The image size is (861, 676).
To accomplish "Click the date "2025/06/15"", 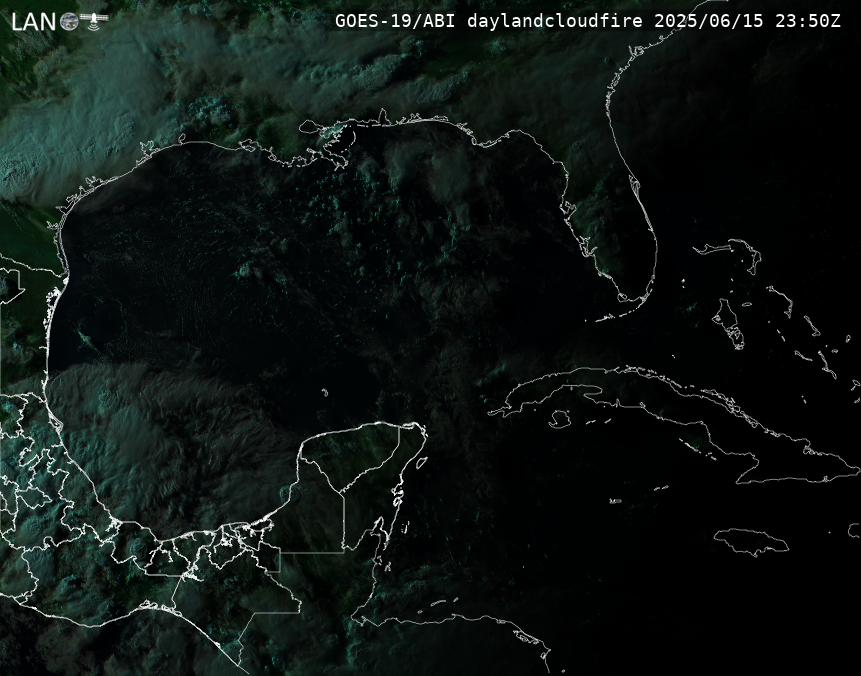I will [x=709, y=21].
